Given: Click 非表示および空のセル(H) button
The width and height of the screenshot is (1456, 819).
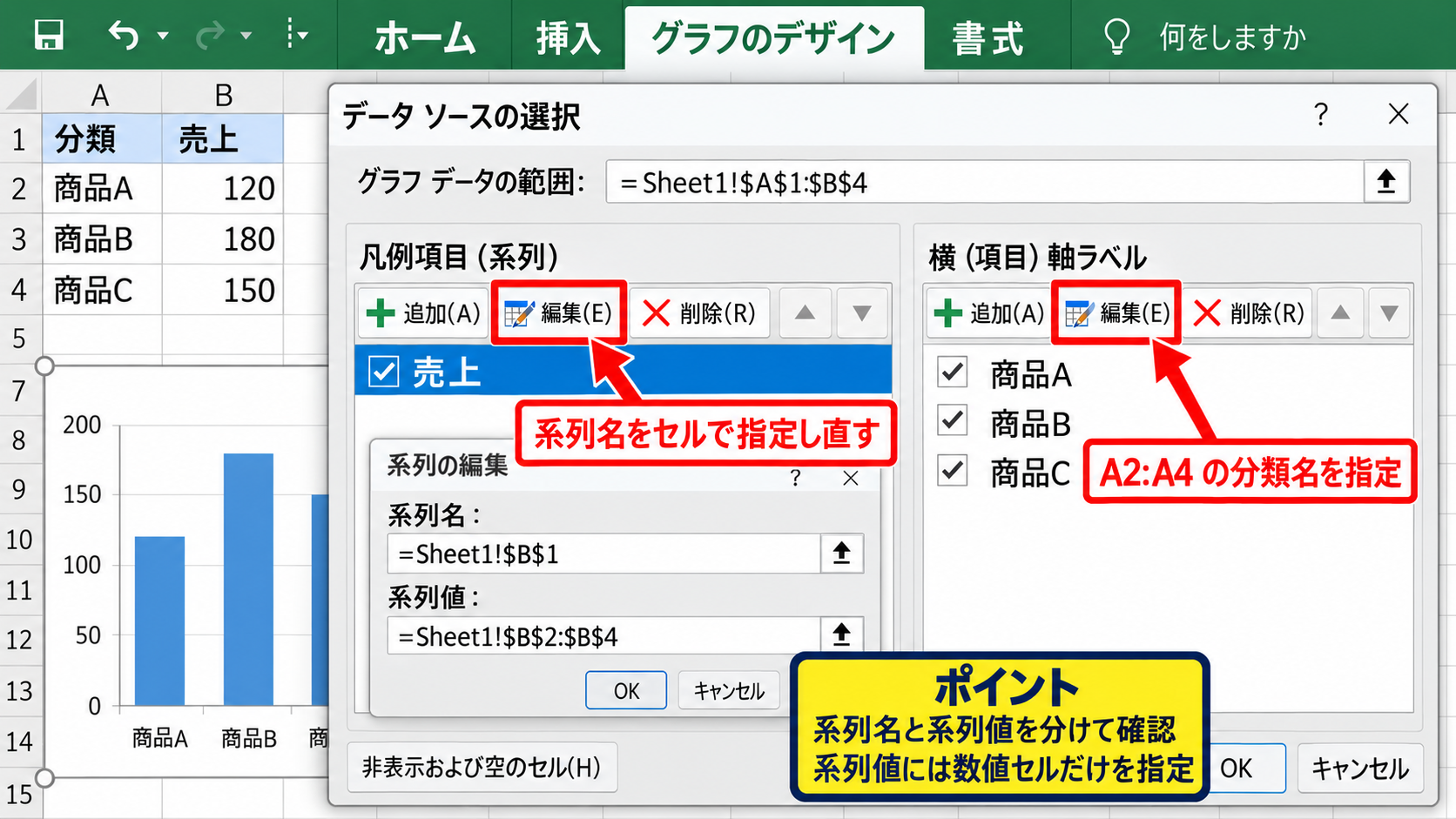Looking at the screenshot, I should click(482, 767).
